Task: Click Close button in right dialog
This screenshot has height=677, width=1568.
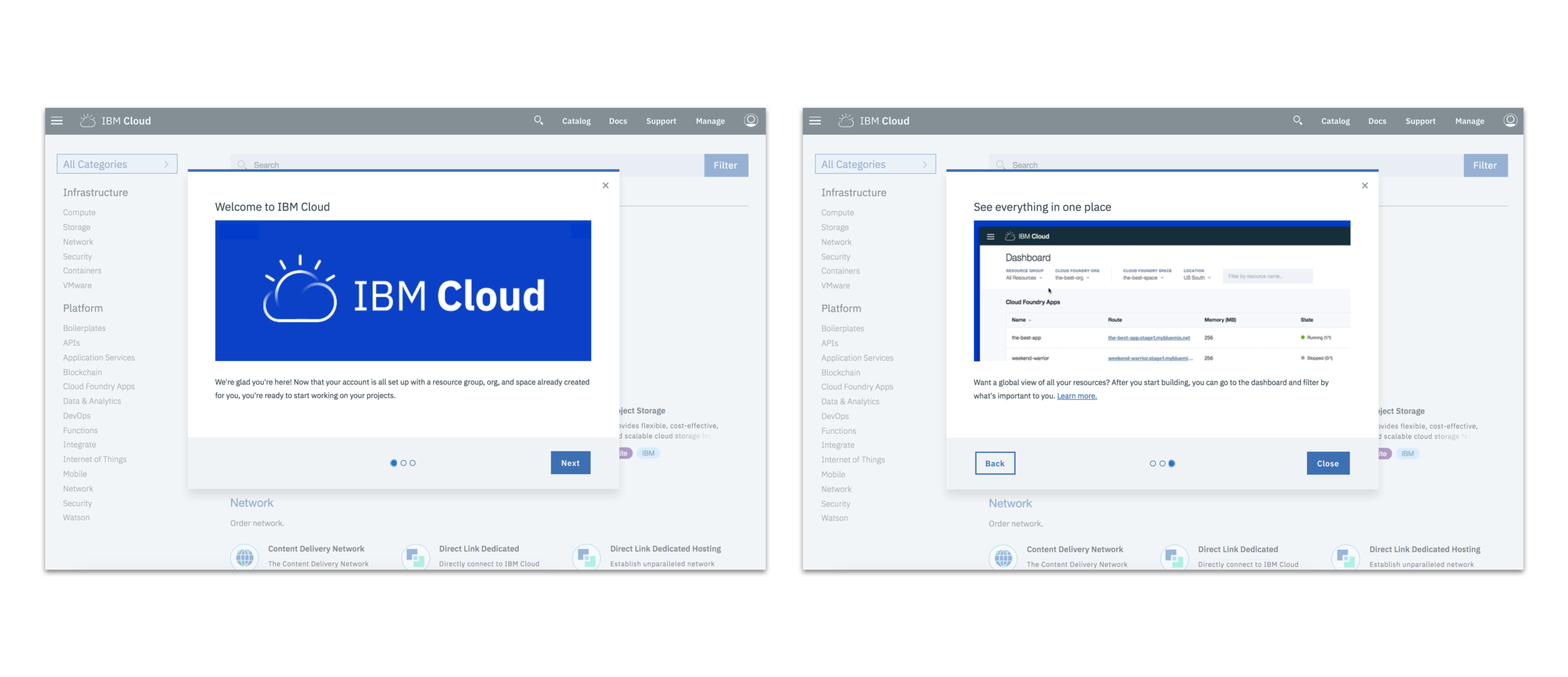Action: point(1328,463)
